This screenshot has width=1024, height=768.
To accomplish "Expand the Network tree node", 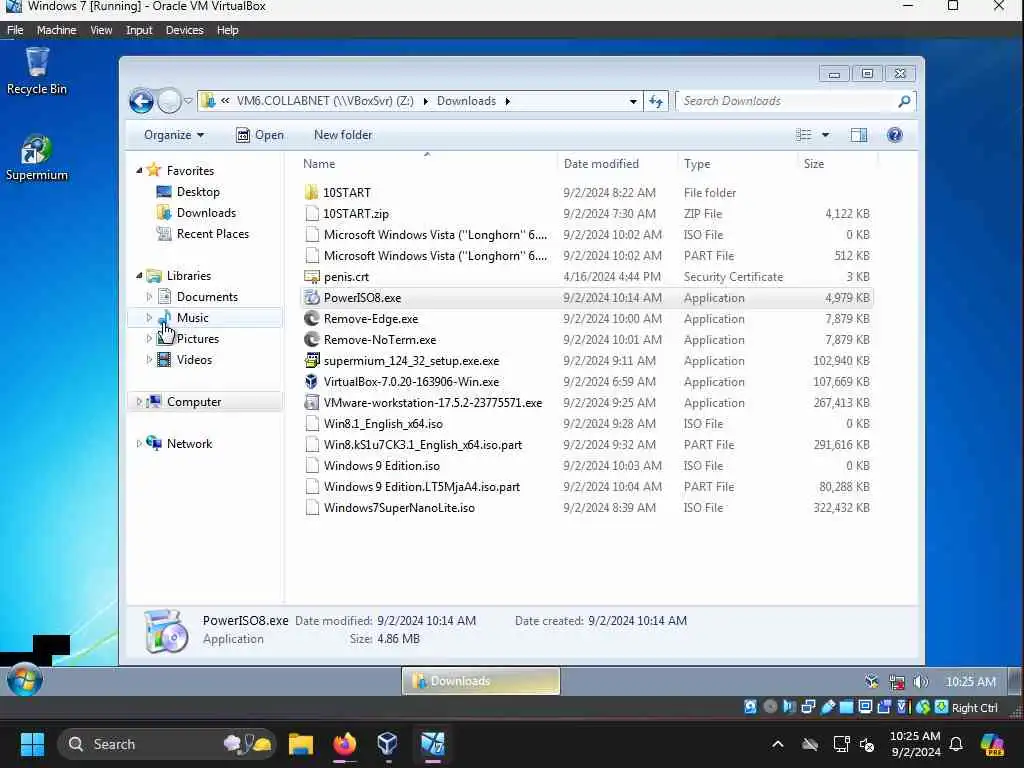I will pyautogui.click(x=138, y=443).
